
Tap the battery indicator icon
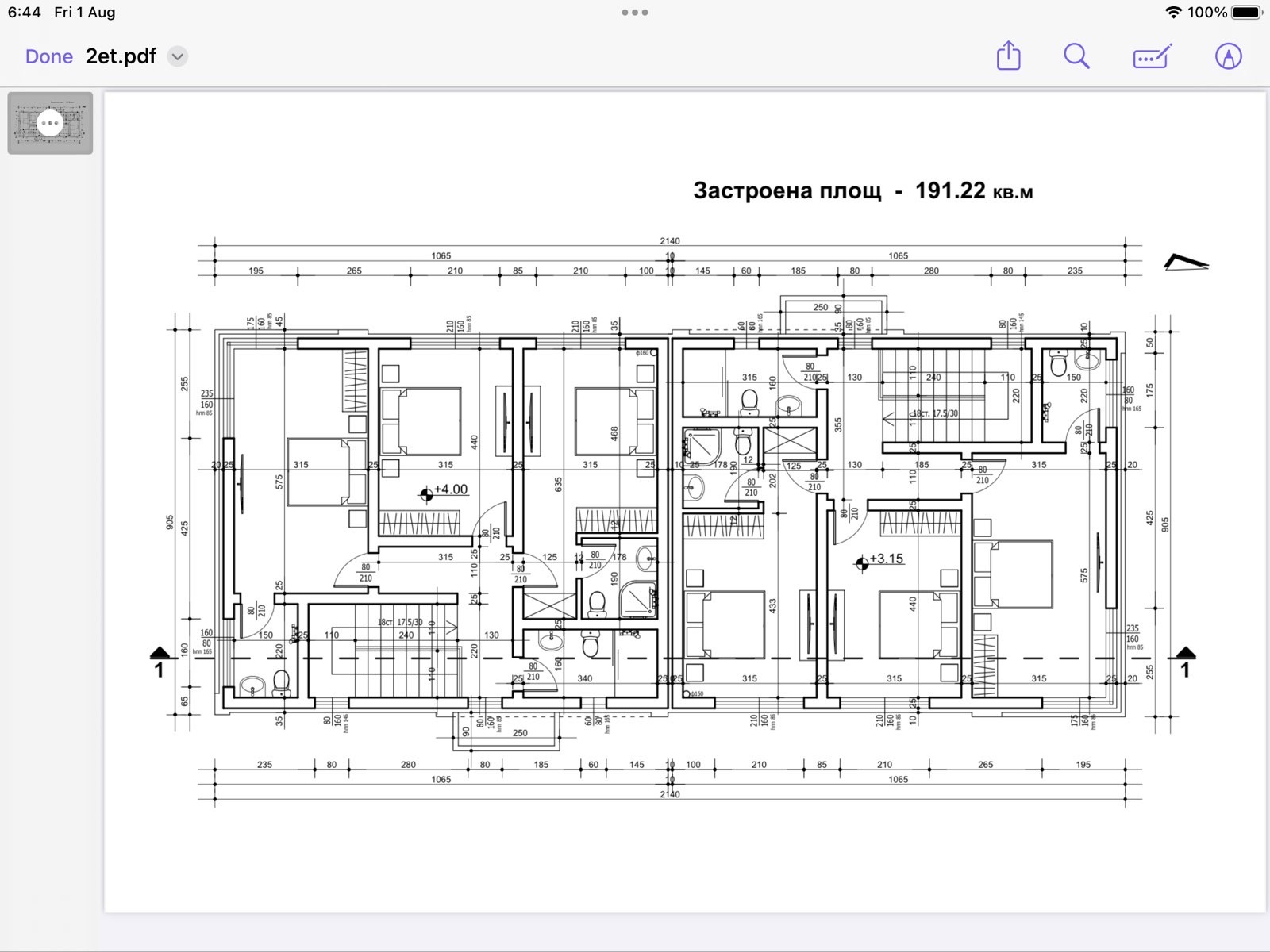(1246, 13)
